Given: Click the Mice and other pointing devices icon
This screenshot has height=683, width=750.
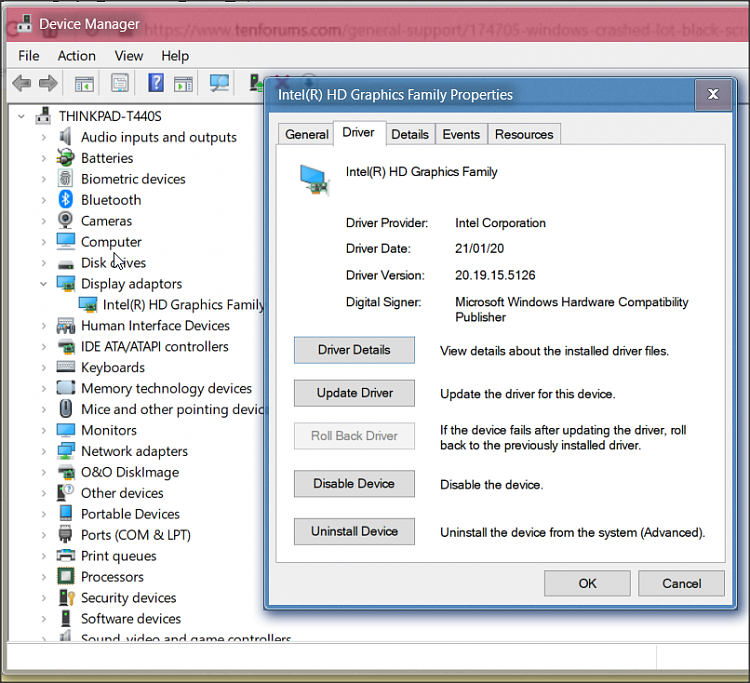Looking at the screenshot, I should tap(66, 409).
